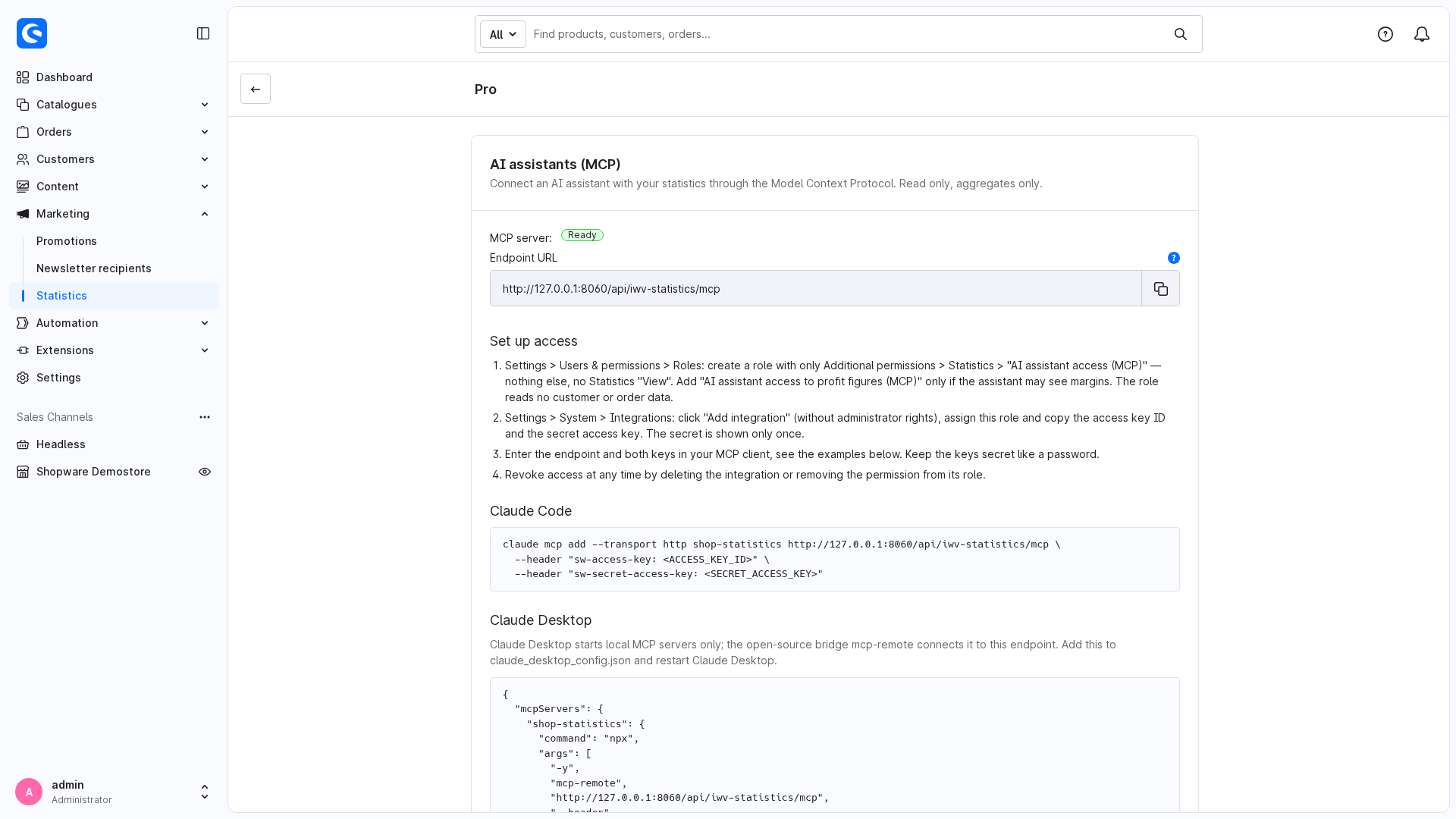Expand the Customers menu chevron
The image size is (1456, 819).
[x=205, y=159]
